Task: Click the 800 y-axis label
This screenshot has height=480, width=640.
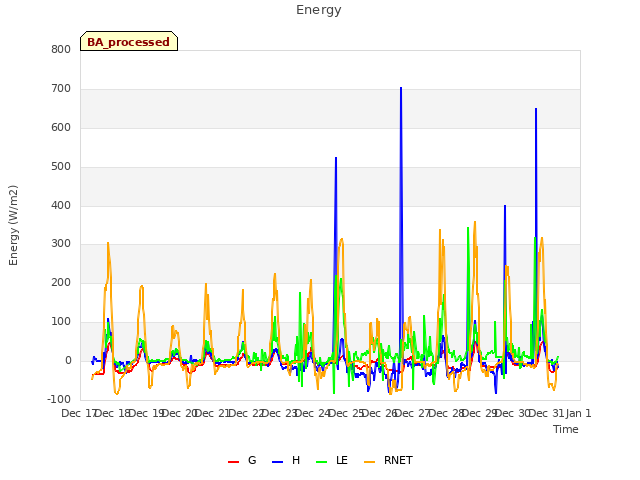Action: pyautogui.click(x=61, y=50)
